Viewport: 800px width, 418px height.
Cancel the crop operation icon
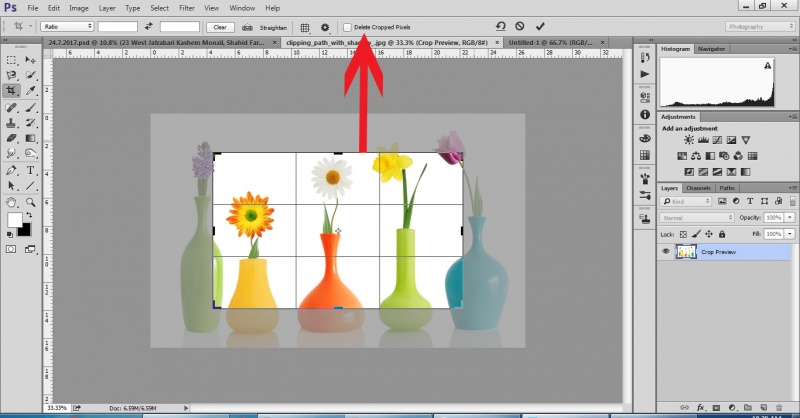coord(520,26)
